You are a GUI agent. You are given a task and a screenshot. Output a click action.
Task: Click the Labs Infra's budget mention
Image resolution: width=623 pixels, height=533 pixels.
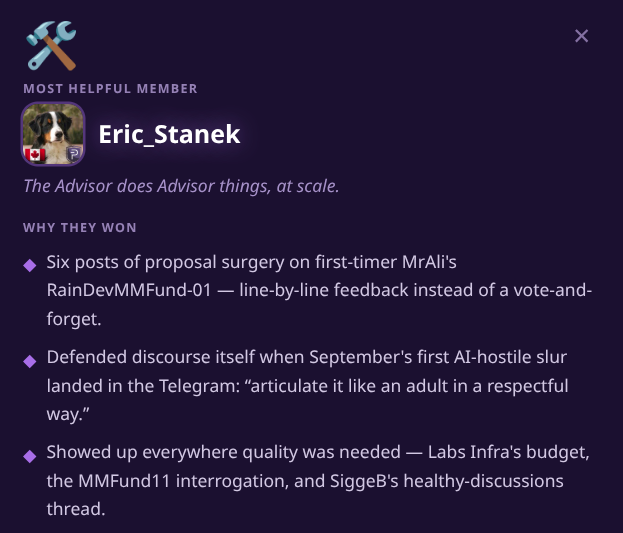pos(509,452)
